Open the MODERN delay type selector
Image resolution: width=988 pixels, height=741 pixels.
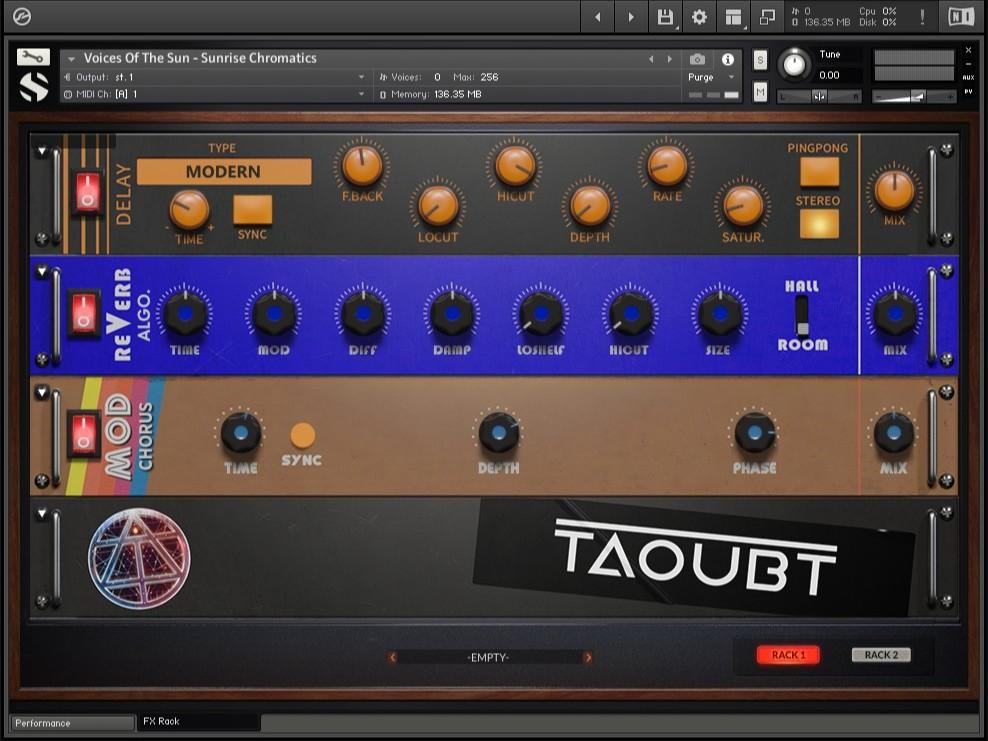pos(223,172)
